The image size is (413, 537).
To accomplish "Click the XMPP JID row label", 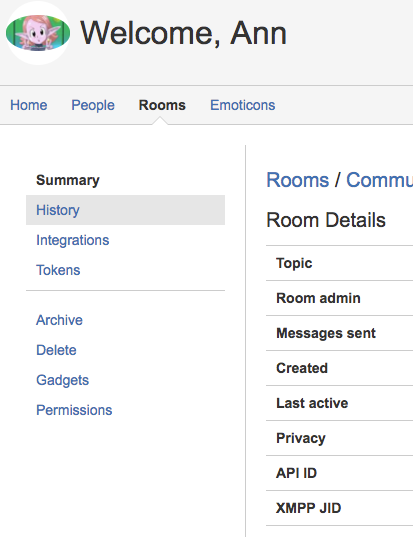I will pyautogui.click(x=309, y=508).
